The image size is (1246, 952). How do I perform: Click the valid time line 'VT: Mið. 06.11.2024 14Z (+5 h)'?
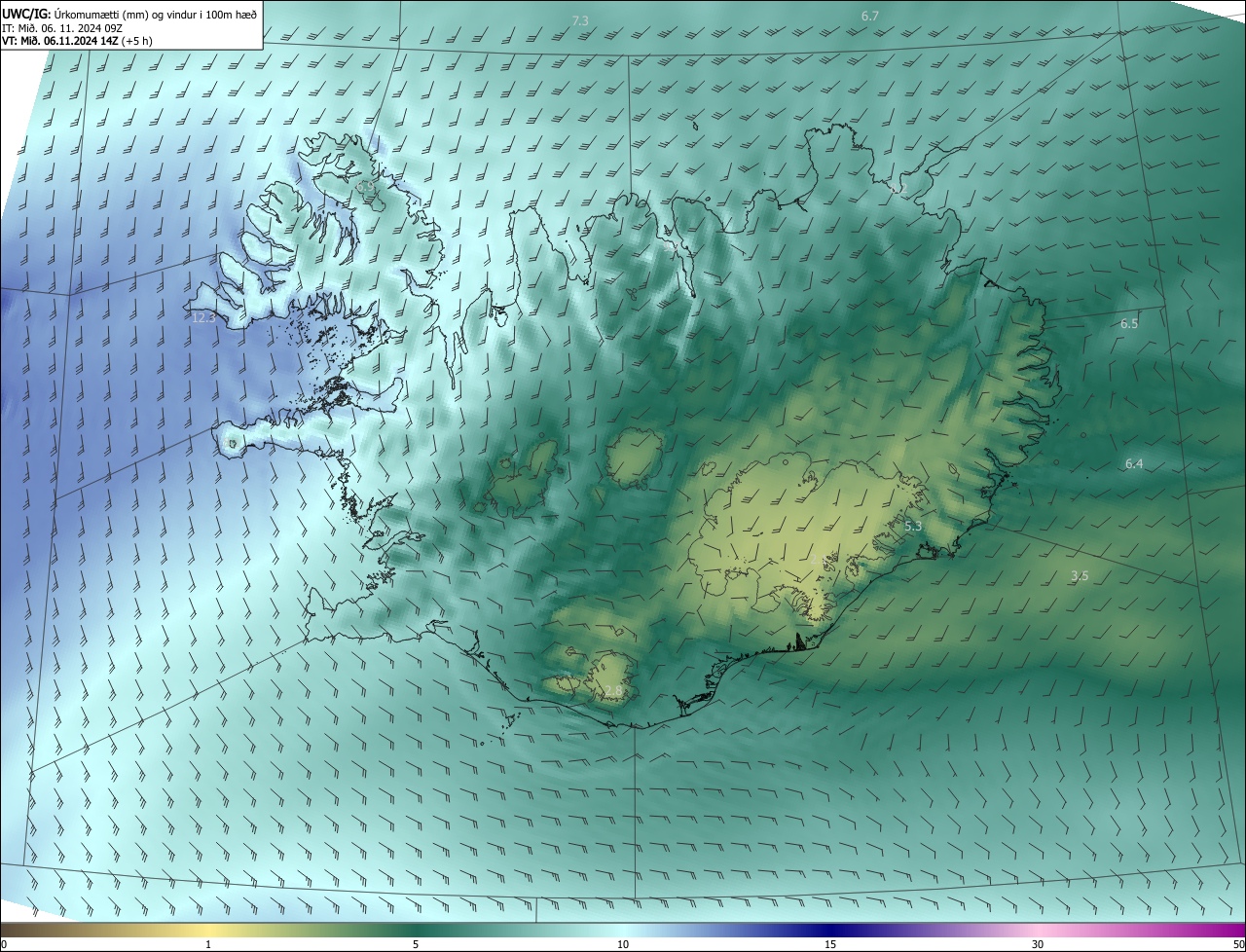(77, 41)
